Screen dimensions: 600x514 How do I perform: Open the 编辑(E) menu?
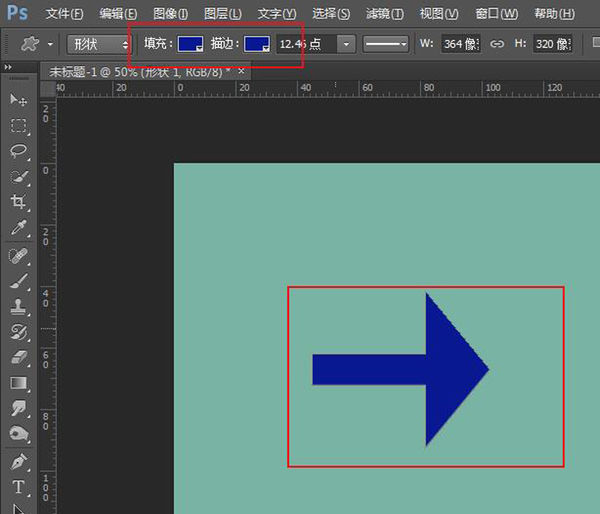(118, 14)
